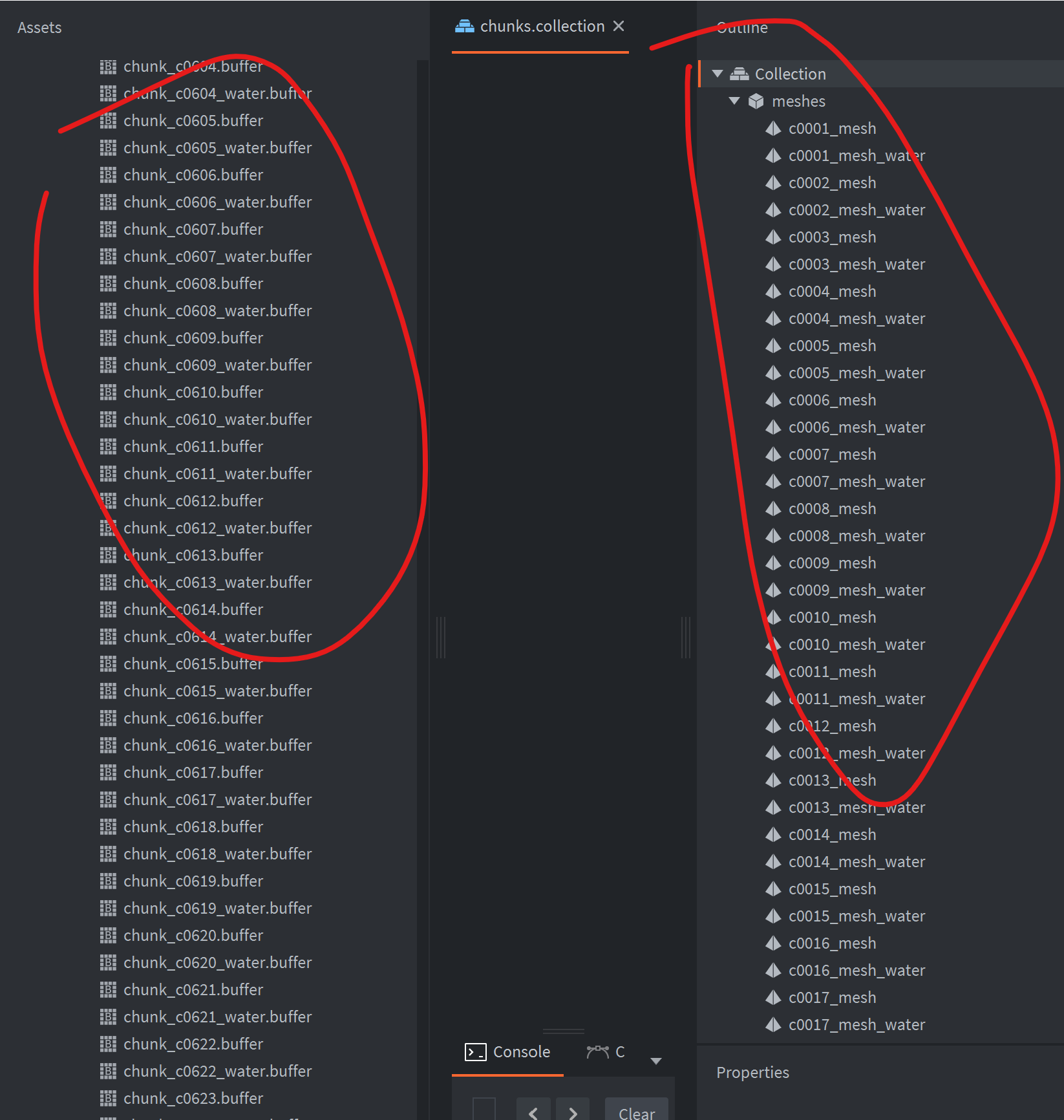Click the buffer icon beside chunk_c0615.buffer
The height and width of the screenshot is (1120, 1064).
[108, 663]
